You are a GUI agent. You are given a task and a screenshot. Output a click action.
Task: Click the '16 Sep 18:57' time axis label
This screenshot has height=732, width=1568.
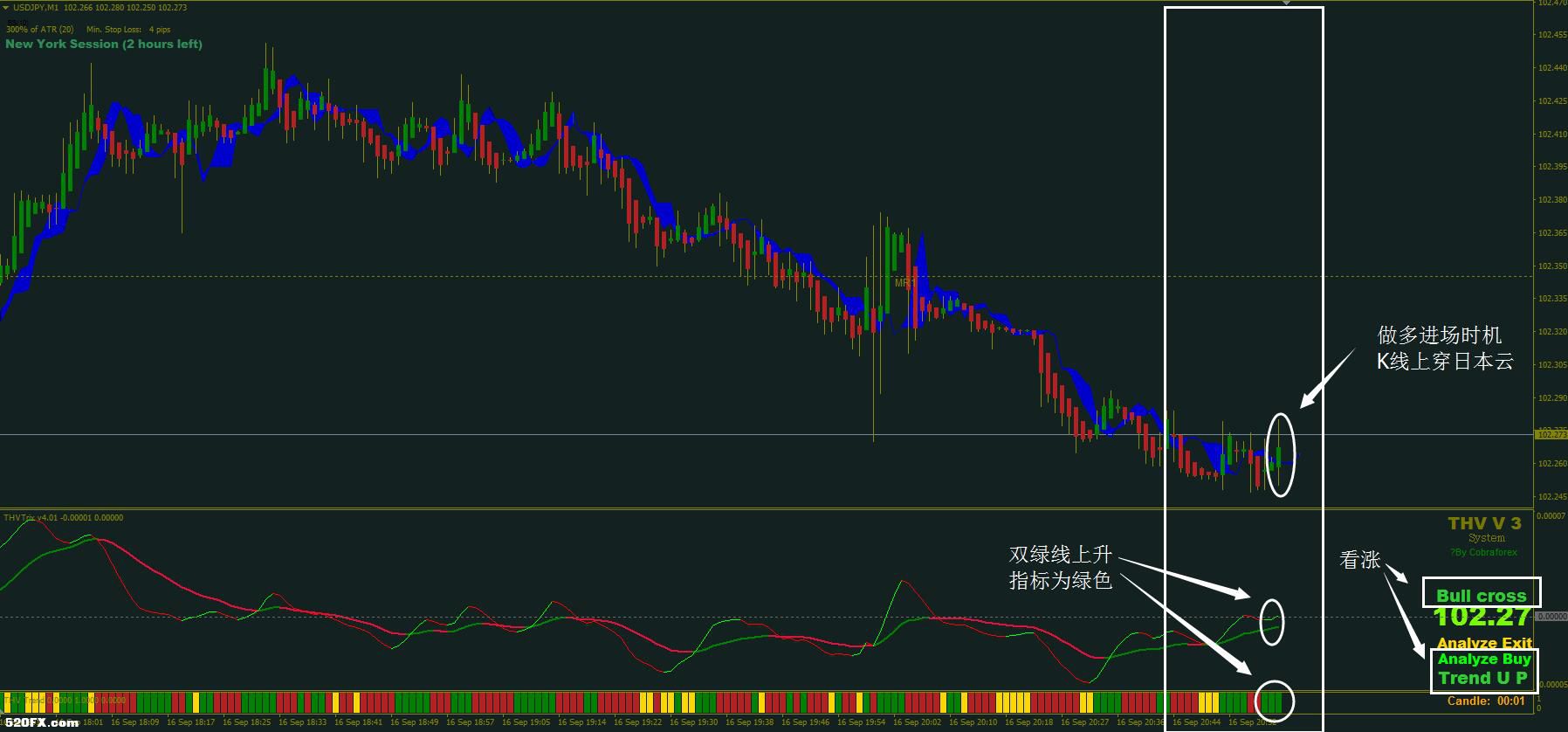pos(470,722)
